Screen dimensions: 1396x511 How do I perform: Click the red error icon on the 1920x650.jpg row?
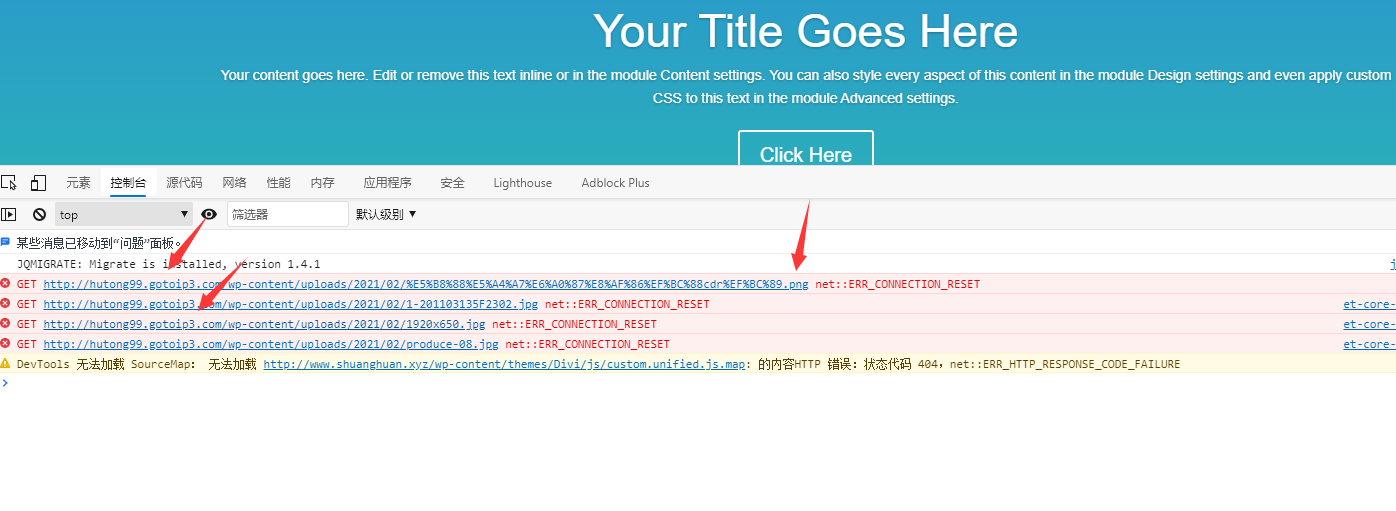click(6, 324)
